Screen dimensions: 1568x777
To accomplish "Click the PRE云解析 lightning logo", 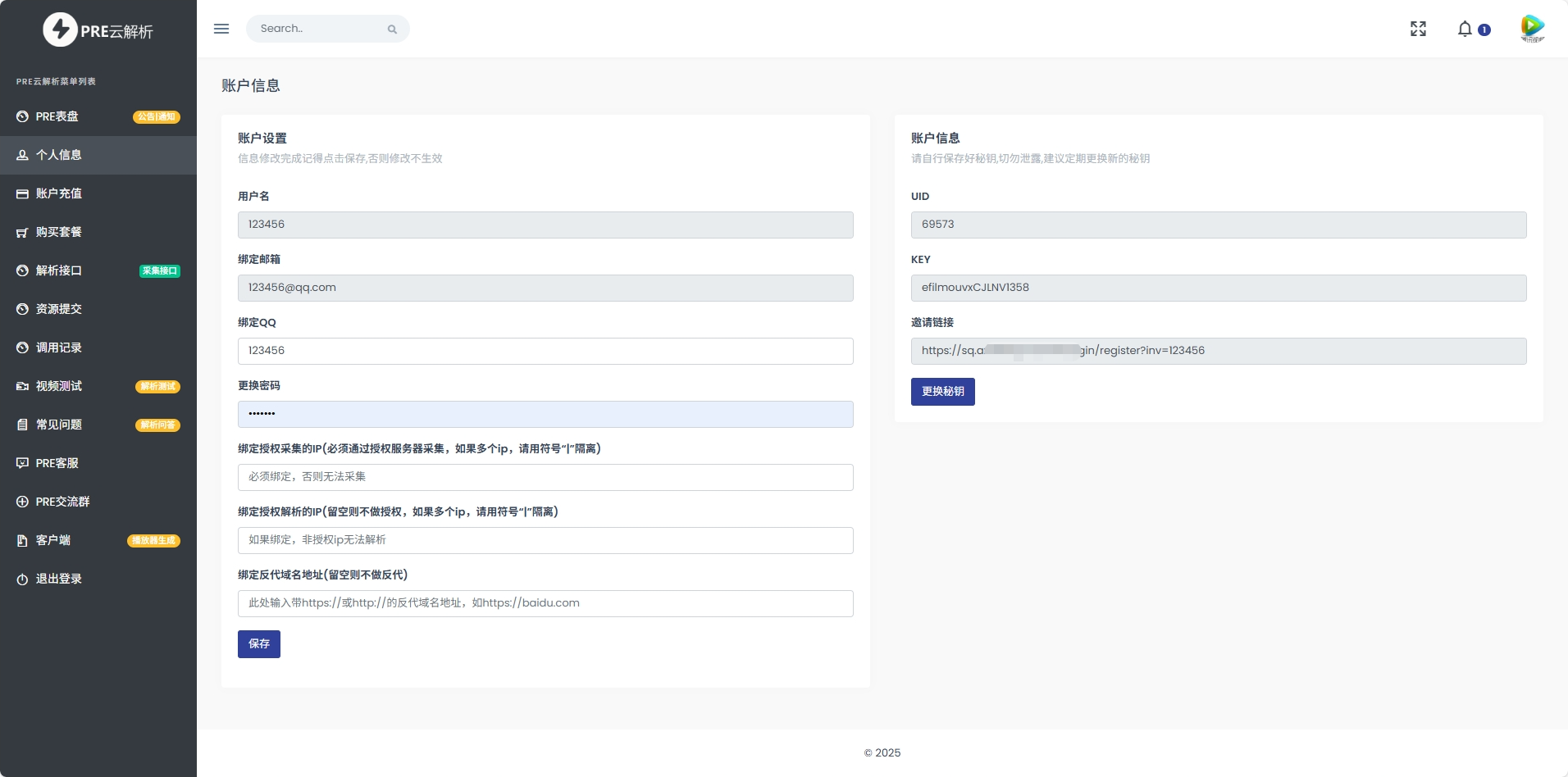I will 60,30.
